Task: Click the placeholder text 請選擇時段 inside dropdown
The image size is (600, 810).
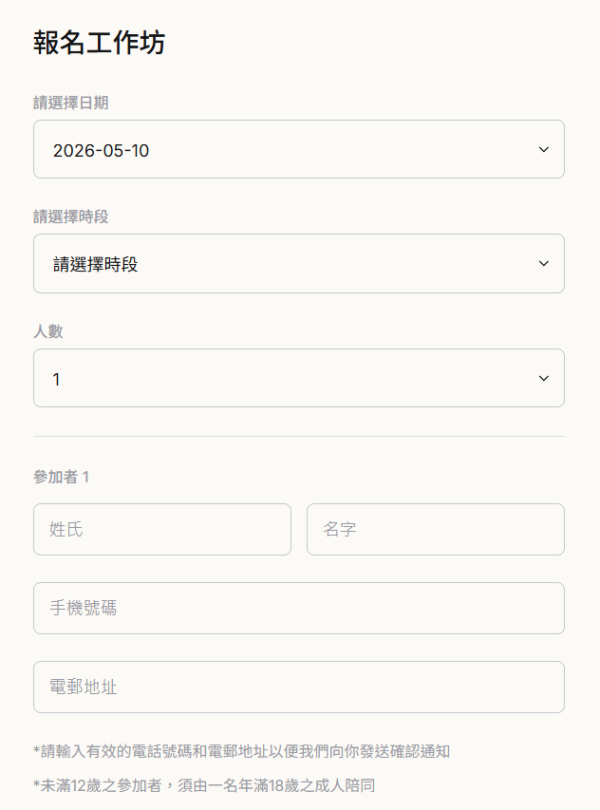Action: [88, 263]
